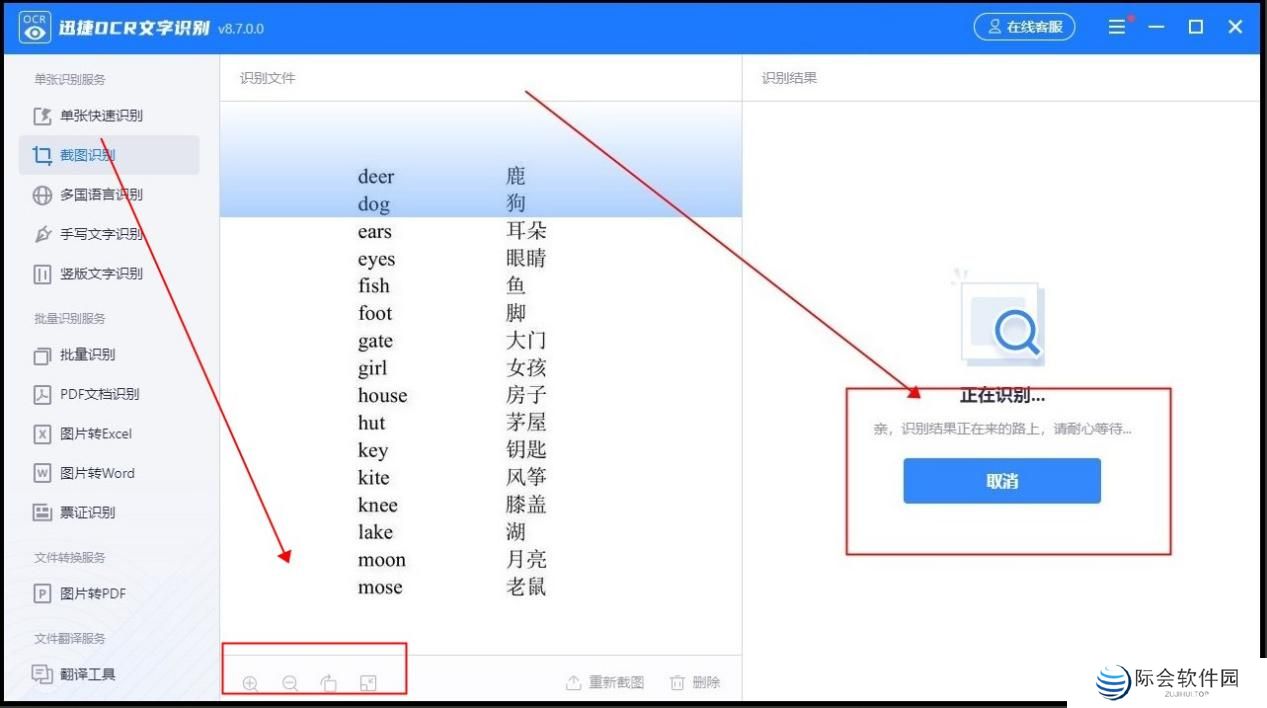Open the hamburger main menu
Viewport: 1267px width, 708px height.
tap(1117, 27)
